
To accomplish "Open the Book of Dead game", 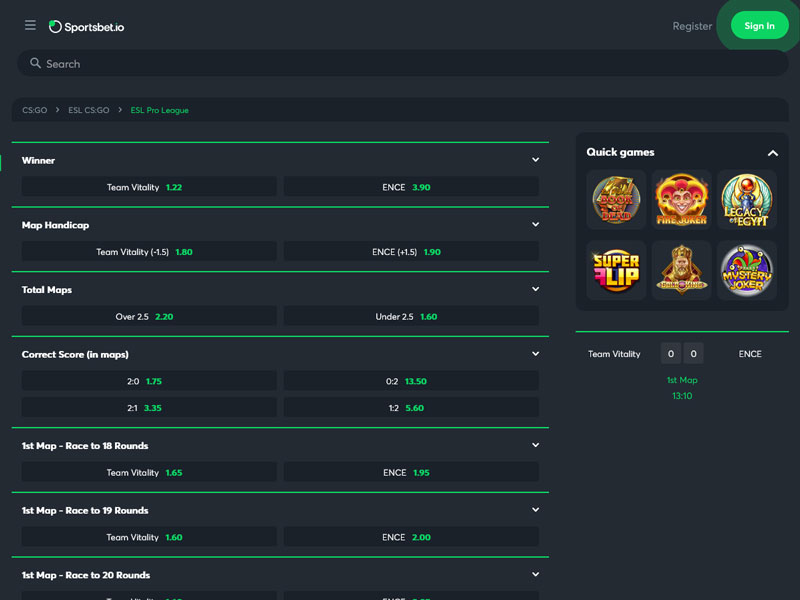I will tap(616, 199).
